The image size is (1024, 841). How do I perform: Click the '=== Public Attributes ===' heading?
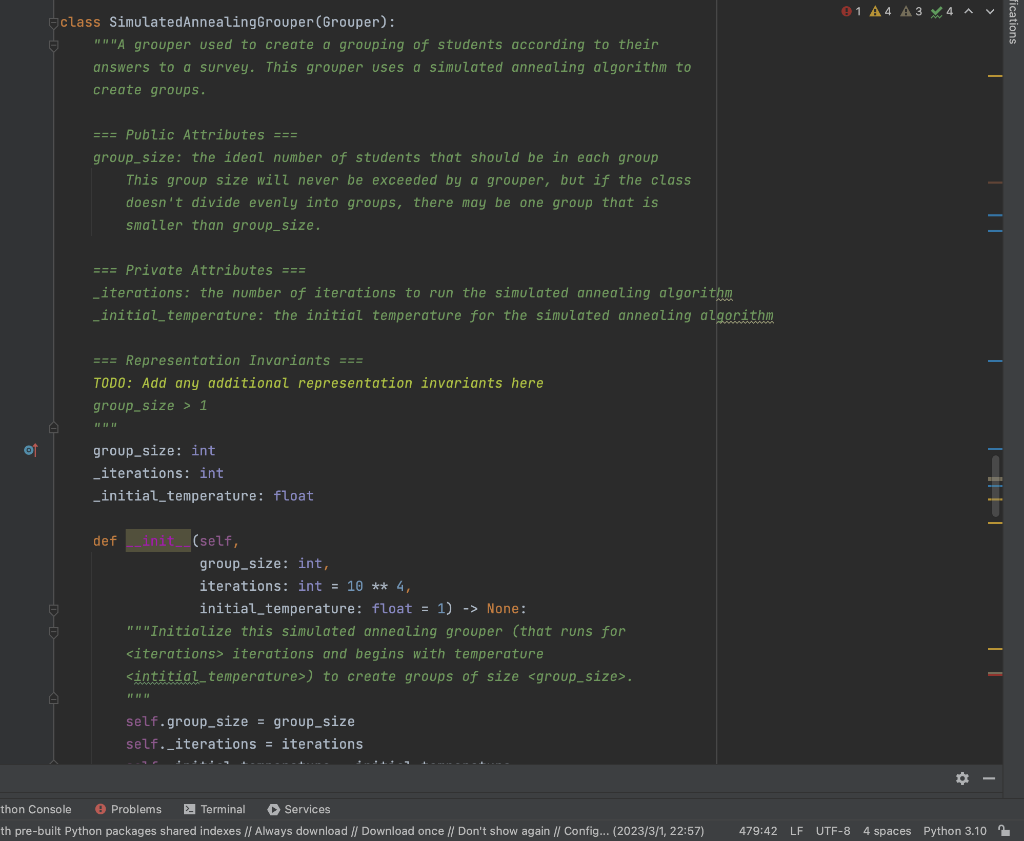(195, 135)
